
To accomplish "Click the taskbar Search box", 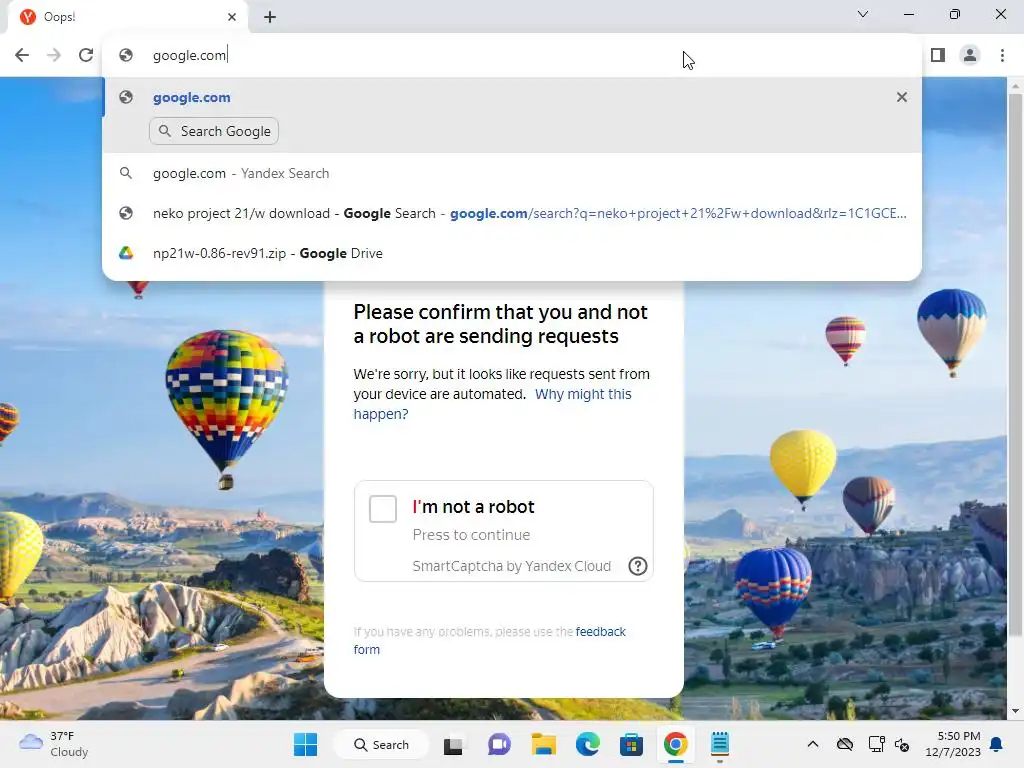I will coord(381,744).
